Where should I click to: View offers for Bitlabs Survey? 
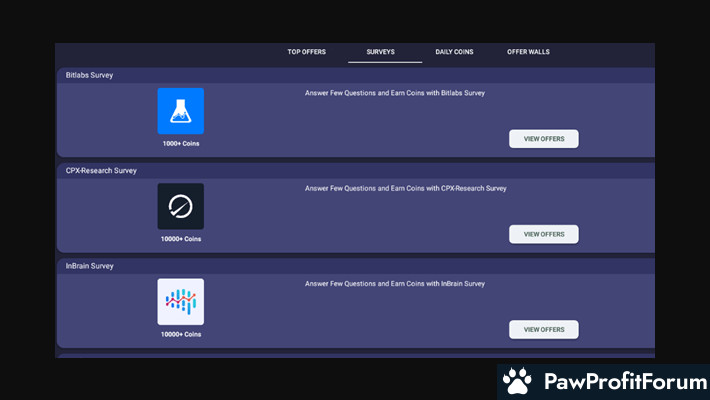coord(543,139)
